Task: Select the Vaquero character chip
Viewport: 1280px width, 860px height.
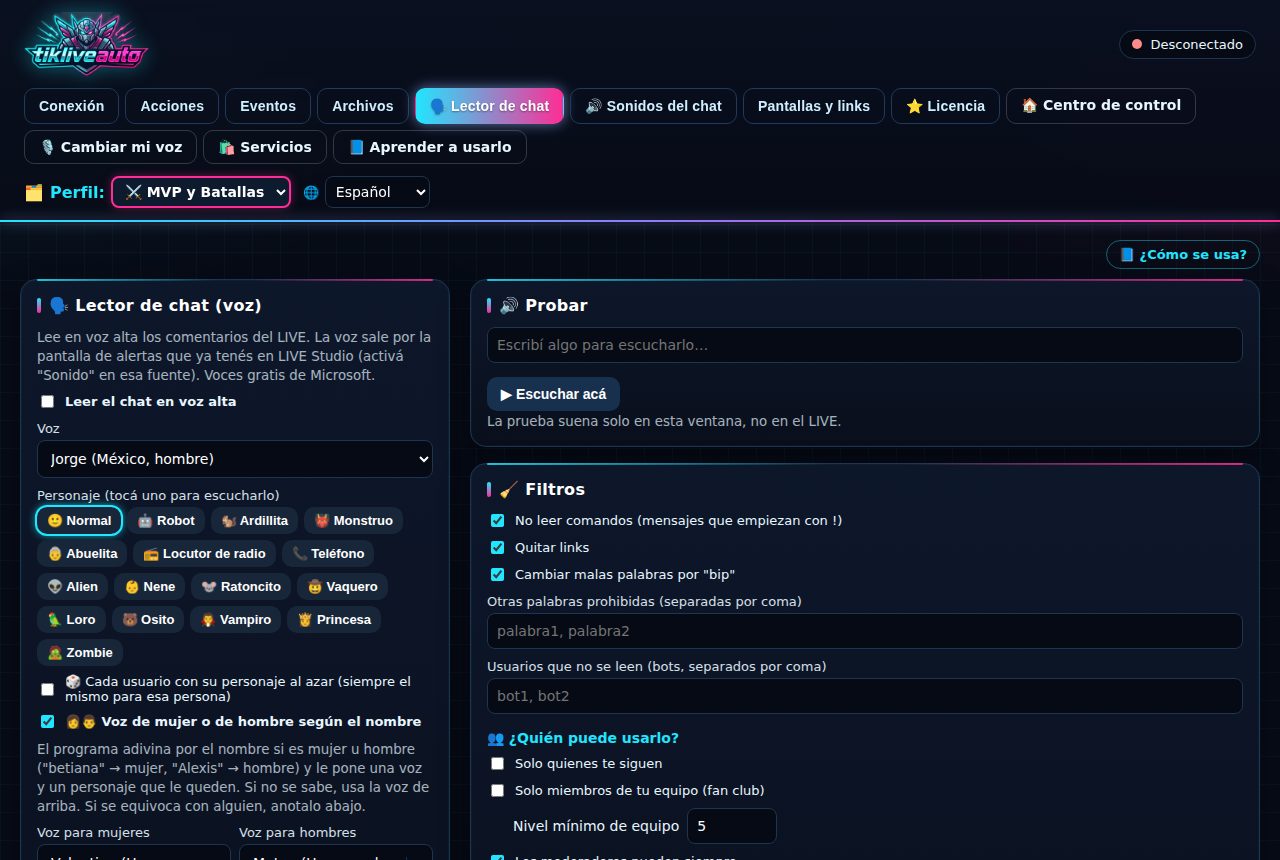Action: coord(343,586)
